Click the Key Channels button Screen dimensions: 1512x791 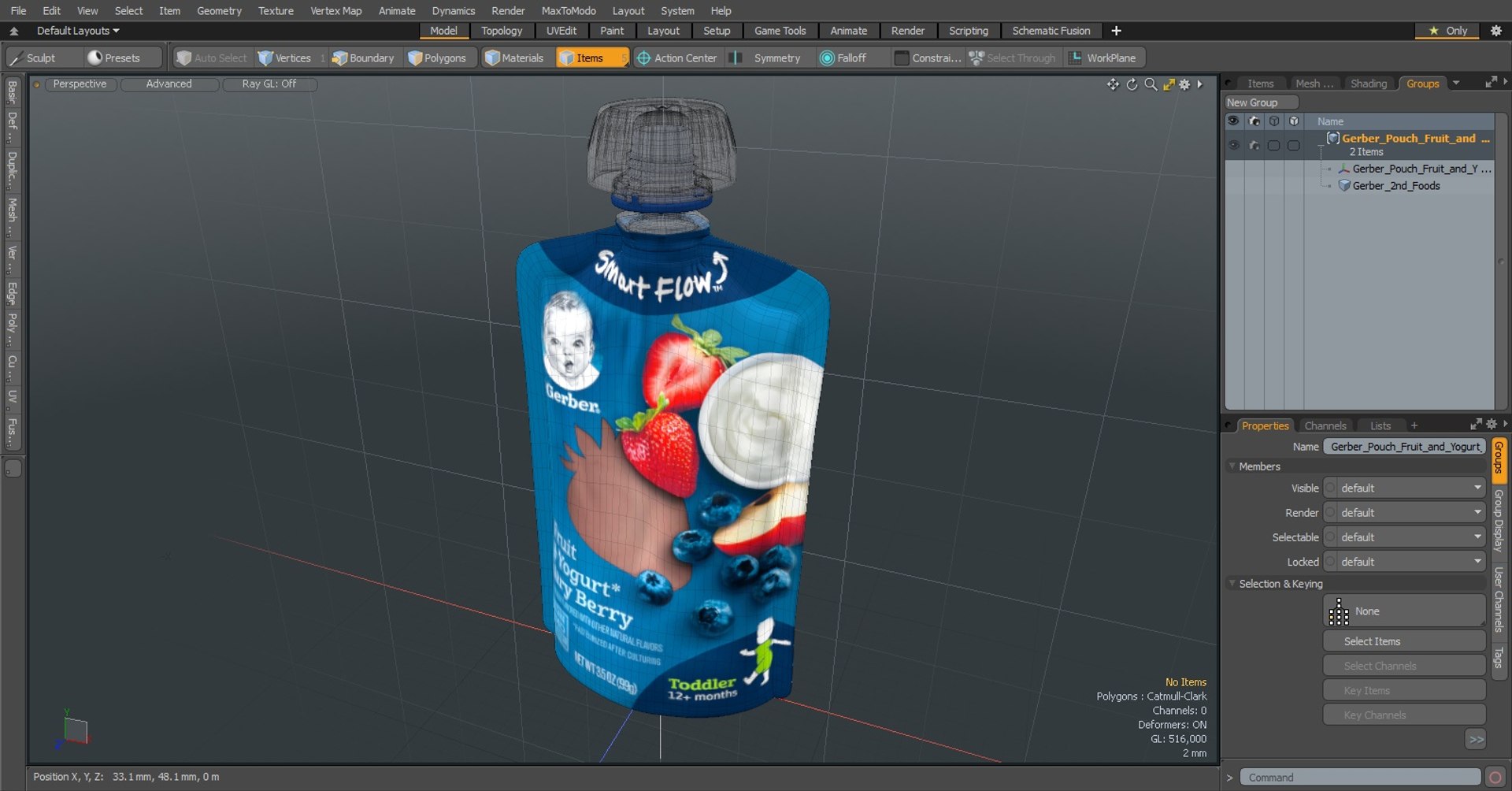pyautogui.click(x=1404, y=715)
